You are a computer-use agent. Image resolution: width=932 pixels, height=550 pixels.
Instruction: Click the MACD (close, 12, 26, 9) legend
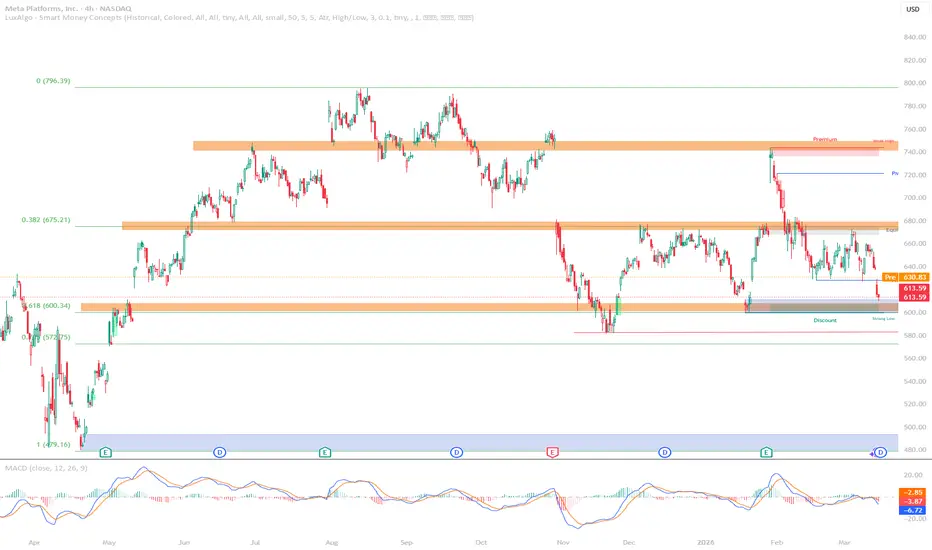coord(46,468)
